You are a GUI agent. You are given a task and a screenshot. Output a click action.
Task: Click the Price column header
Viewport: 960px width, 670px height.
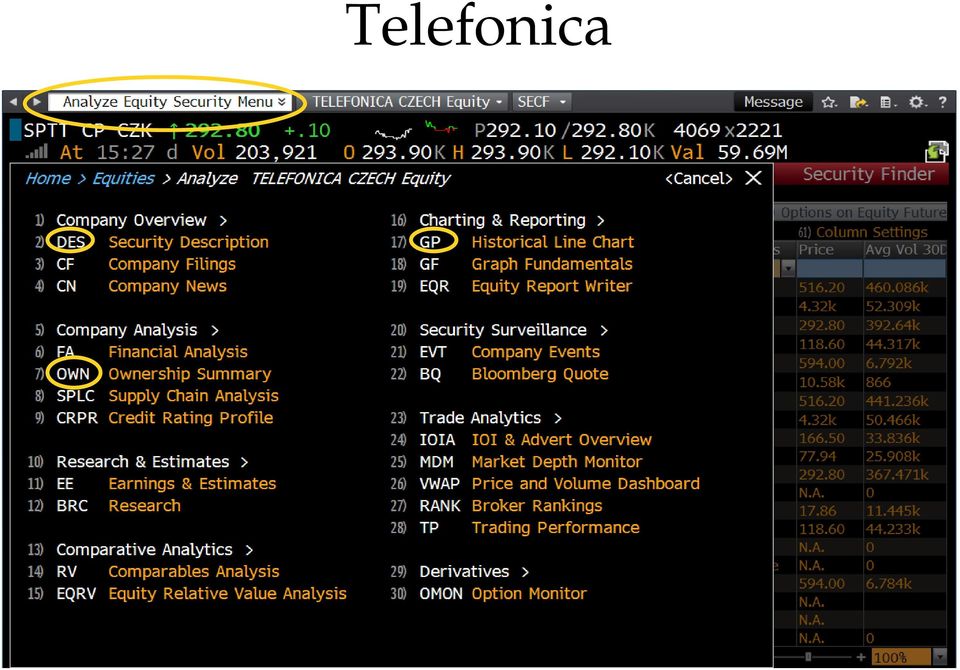pyautogui.click(x=829, y=250)
